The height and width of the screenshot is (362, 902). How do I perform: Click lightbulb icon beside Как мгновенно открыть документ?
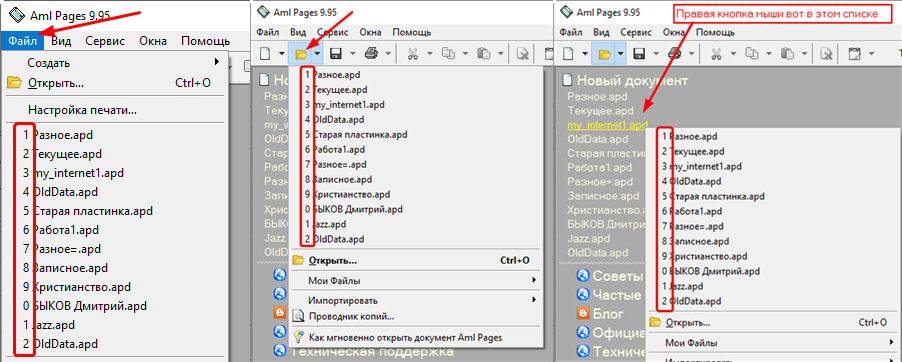tap(298, 337)
